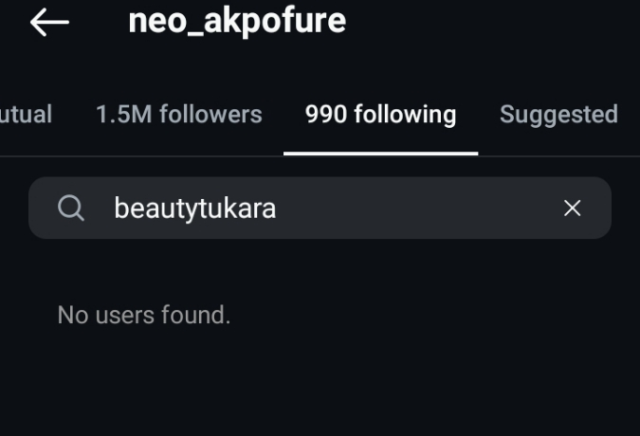Return to the profile via the left arrow

click(49, 22)
